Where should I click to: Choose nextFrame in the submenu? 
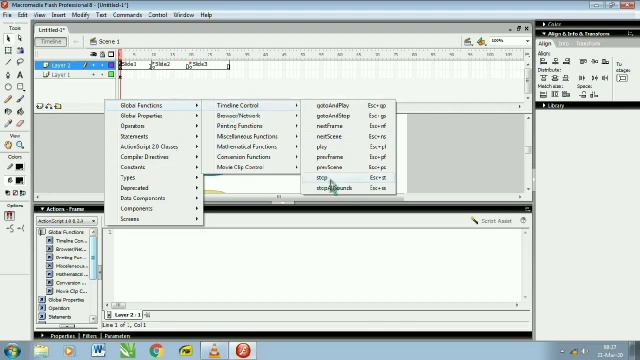pos(349,126)
